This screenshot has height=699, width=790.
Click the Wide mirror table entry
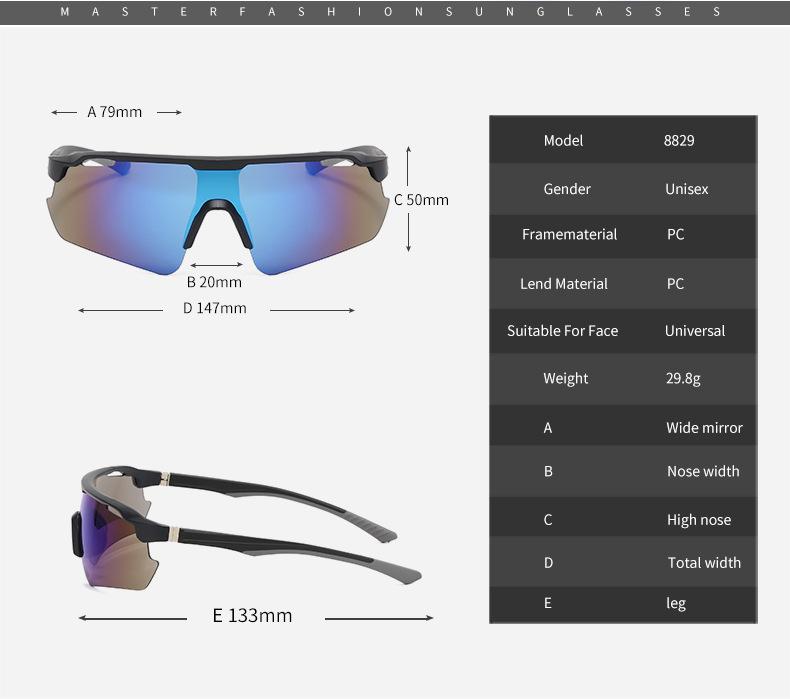[704, 427]
